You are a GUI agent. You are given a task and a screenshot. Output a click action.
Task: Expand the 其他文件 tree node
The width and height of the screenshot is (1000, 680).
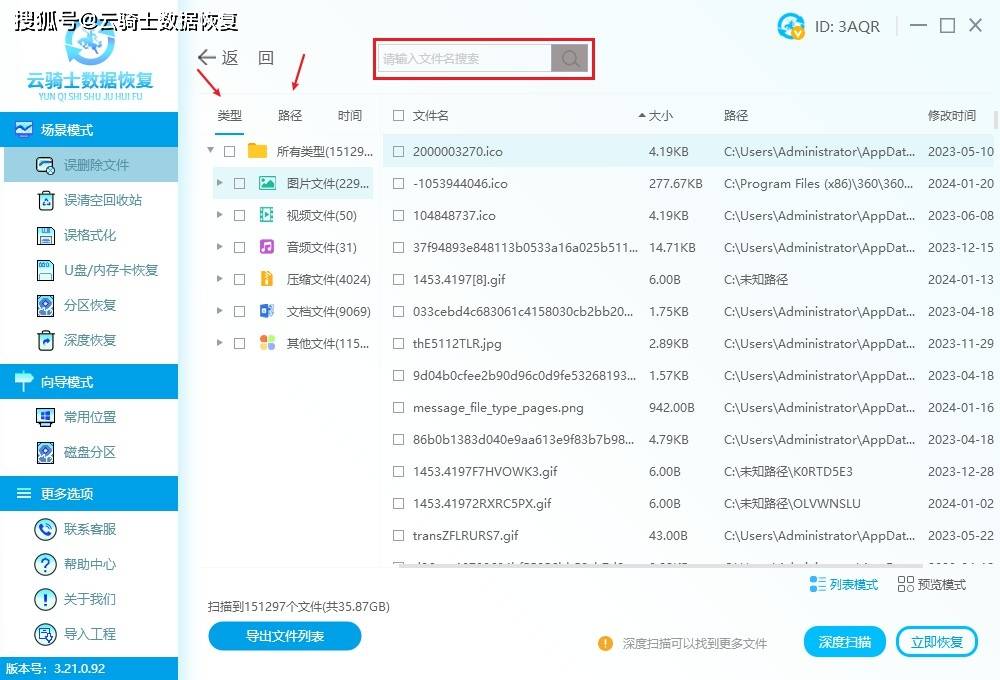219,343
